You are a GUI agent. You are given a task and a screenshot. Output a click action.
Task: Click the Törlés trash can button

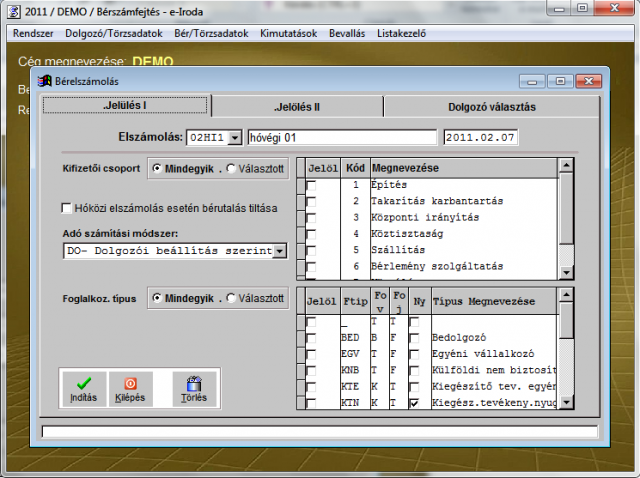194,388
